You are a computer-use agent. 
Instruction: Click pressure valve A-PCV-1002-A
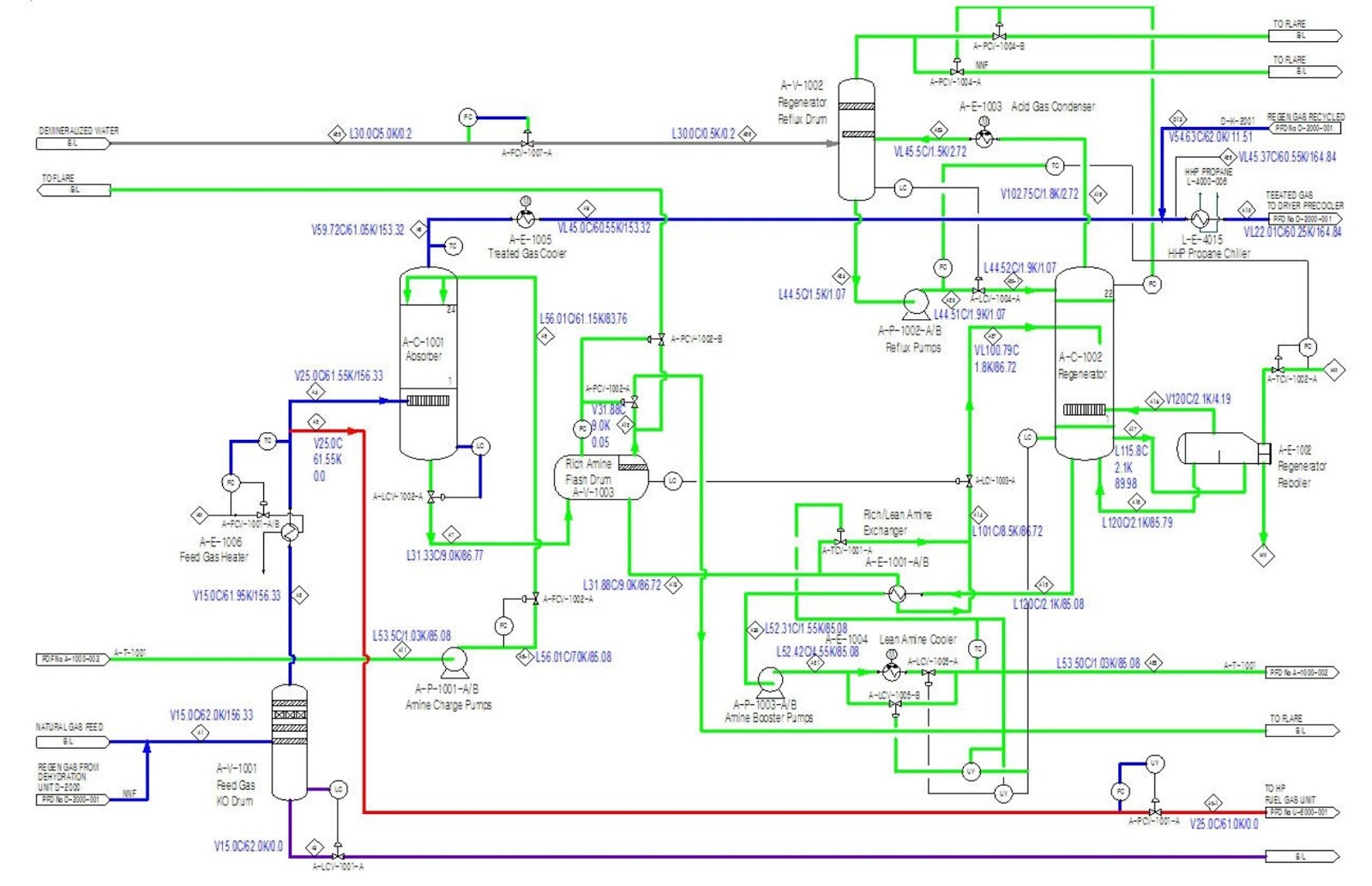click(x=635, y=401)
